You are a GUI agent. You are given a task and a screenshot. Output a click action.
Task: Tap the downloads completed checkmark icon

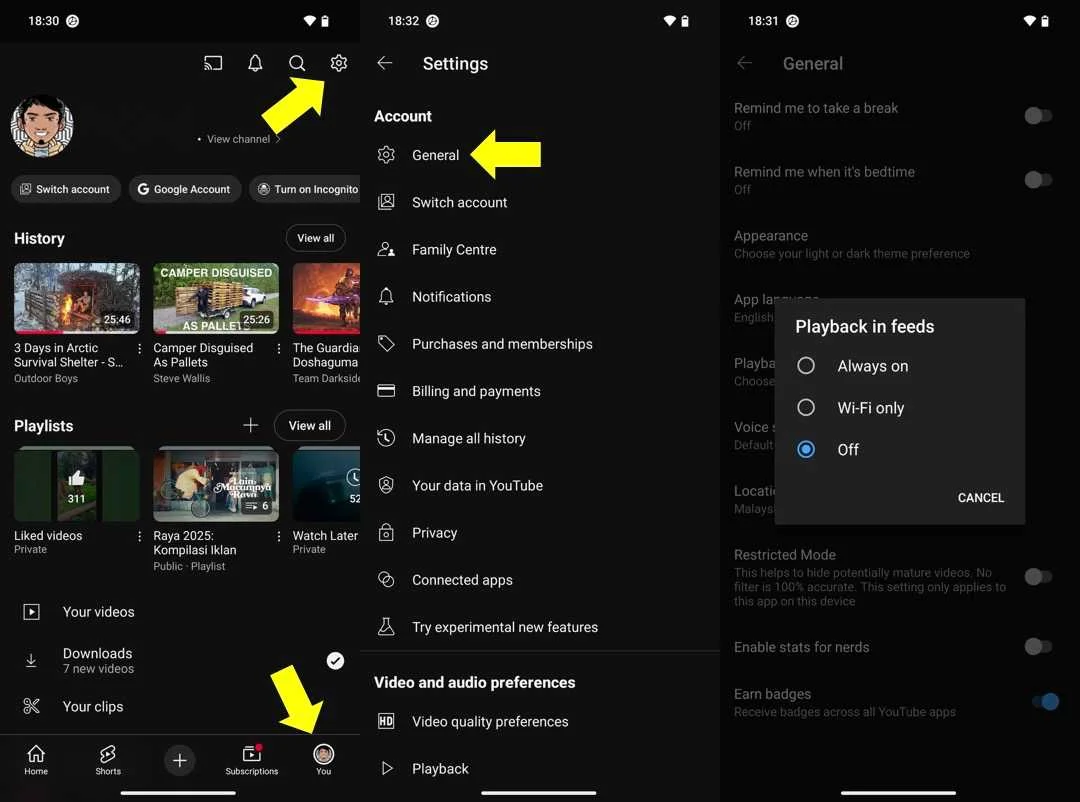[335, 661]
